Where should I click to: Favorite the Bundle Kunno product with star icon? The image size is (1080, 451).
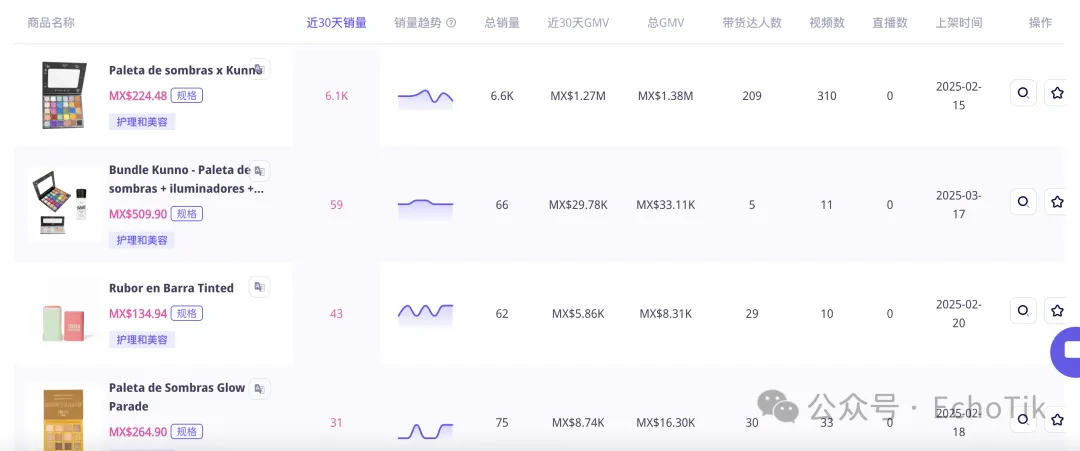(1057, 202)
